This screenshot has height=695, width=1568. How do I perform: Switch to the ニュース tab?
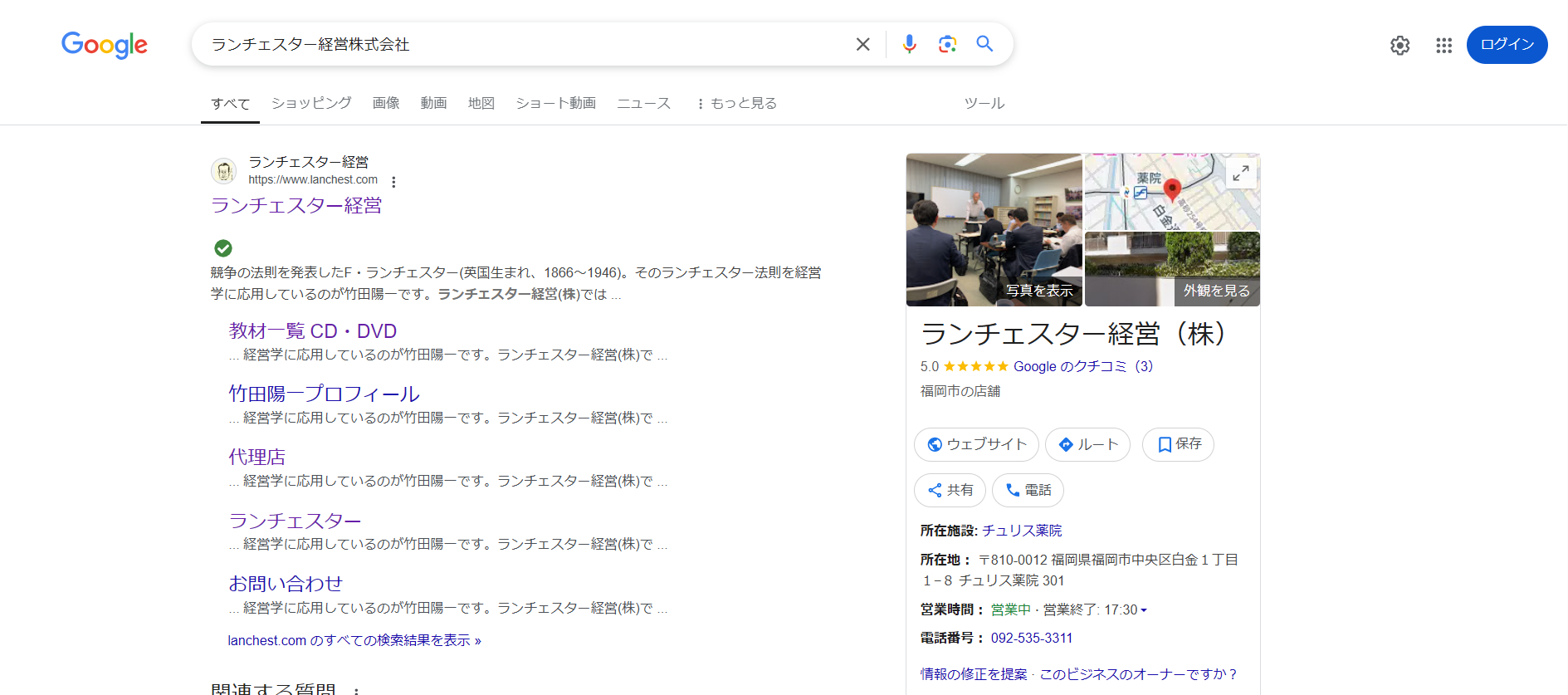(643, 103)
